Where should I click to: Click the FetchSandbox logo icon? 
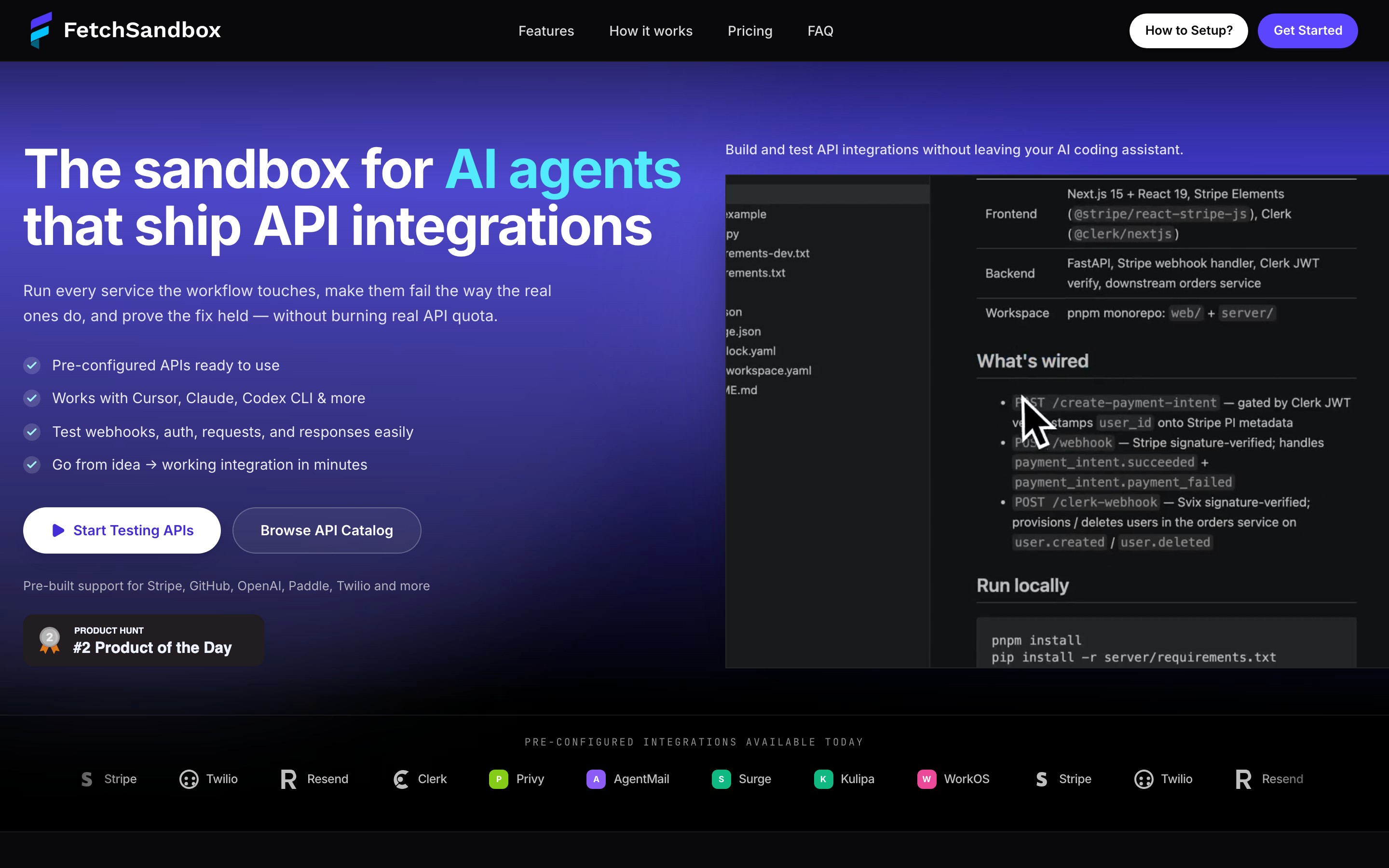click(x=41, y=30)
